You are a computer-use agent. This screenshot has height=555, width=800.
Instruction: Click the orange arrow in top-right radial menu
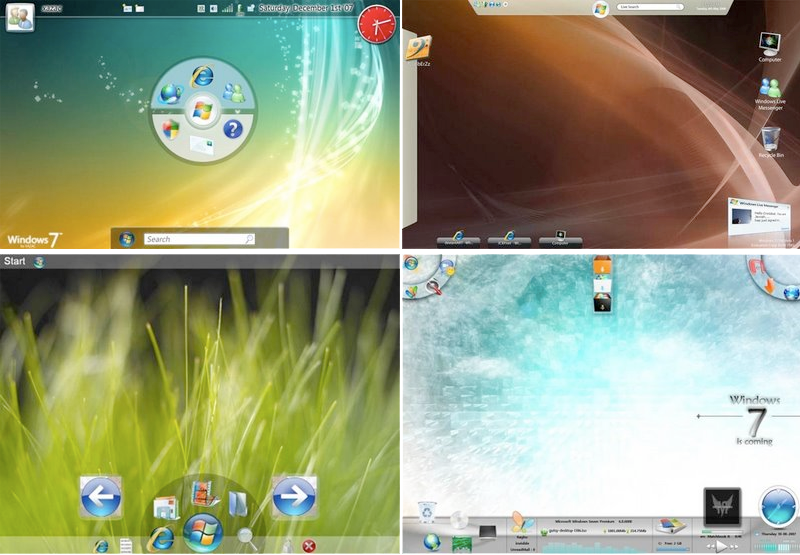[x=770, y=285]
